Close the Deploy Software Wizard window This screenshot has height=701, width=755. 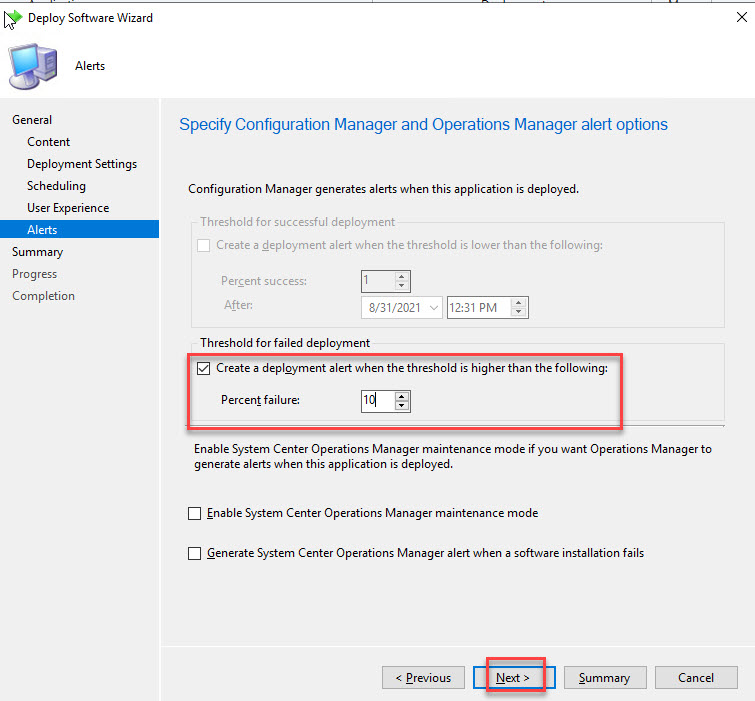(x=735, y=18)
